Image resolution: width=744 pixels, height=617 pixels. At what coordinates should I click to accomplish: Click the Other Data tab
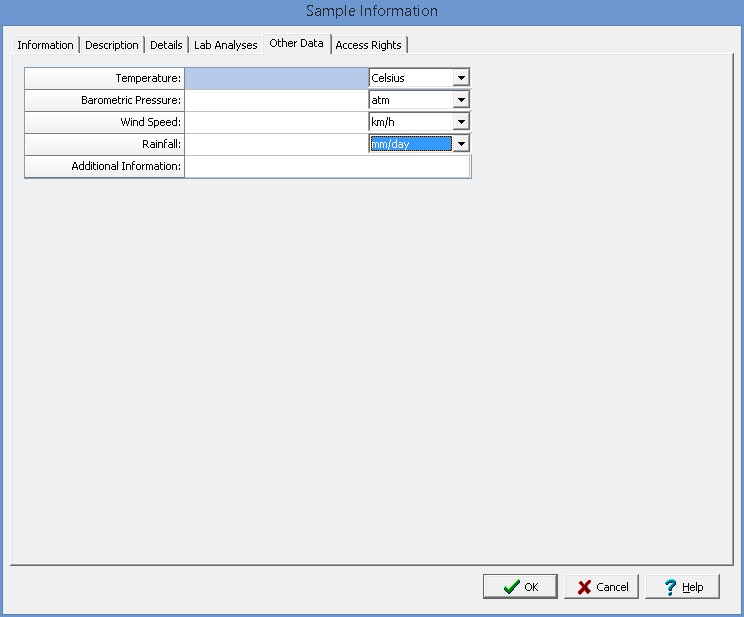296,44
